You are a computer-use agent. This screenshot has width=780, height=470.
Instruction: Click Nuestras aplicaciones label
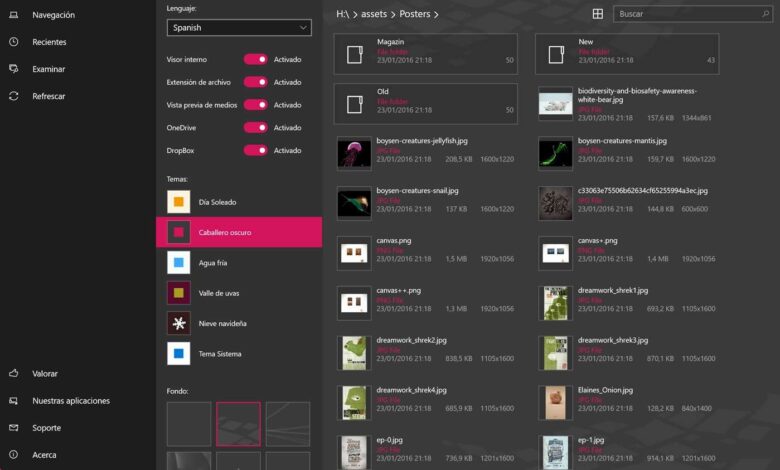[71, 401]
